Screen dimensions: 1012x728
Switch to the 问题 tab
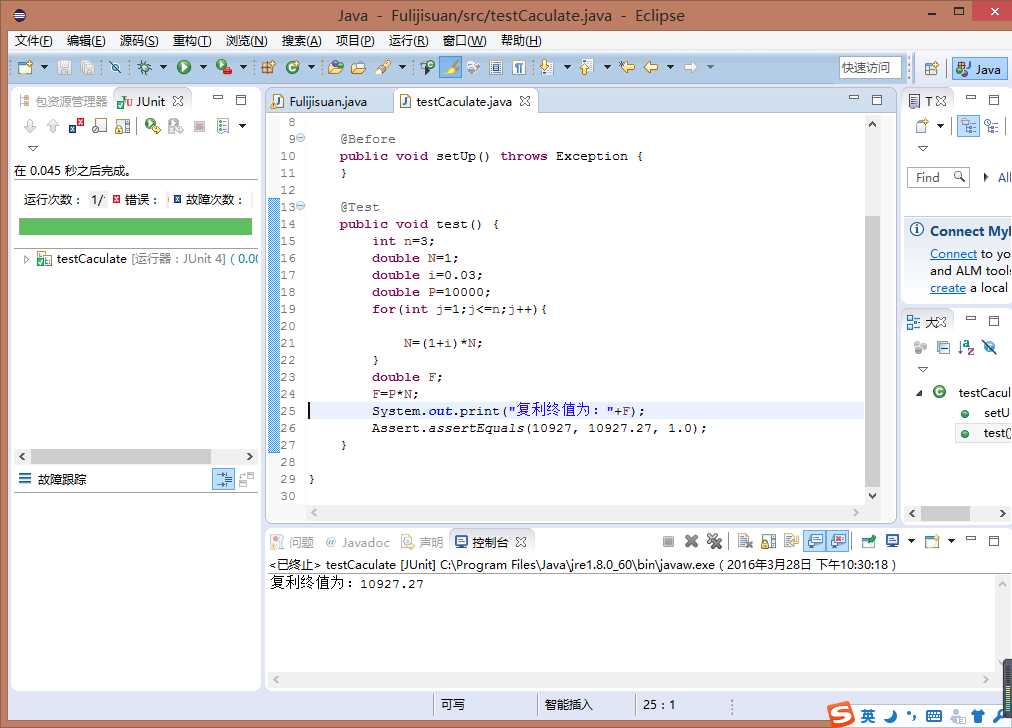tap(294, 542)
